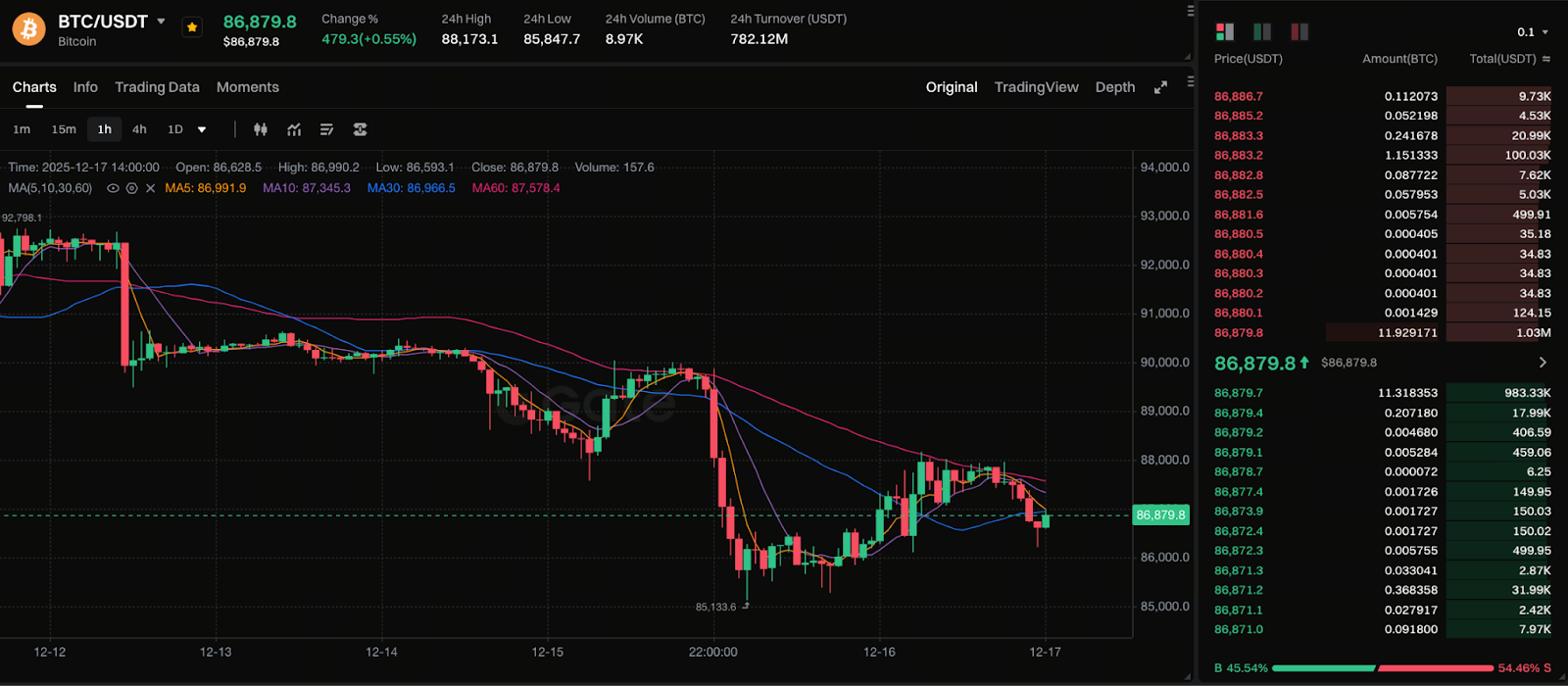
Task: Click bid price 86,879.7 row
Action: click(x=1383, y=393)
